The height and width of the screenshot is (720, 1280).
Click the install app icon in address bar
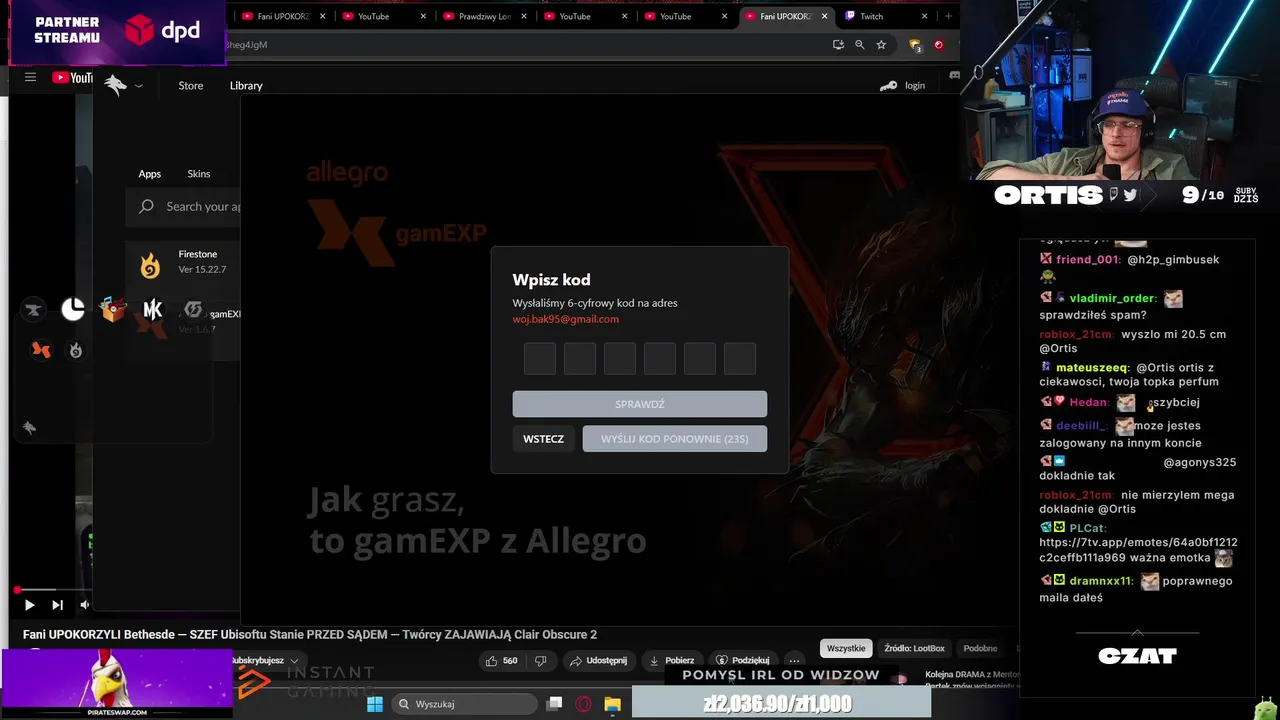coord(838,44)
